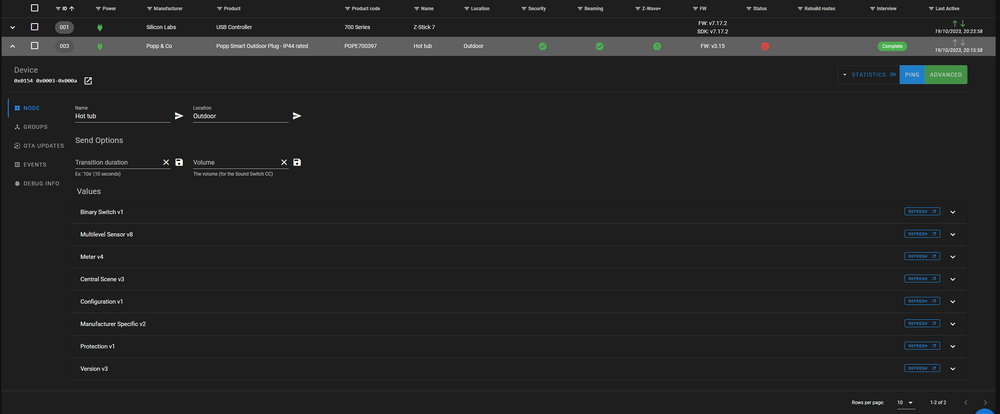Click the power plug icon for node 001
Screen dimensions: 1000x414
tap(99, 27)
